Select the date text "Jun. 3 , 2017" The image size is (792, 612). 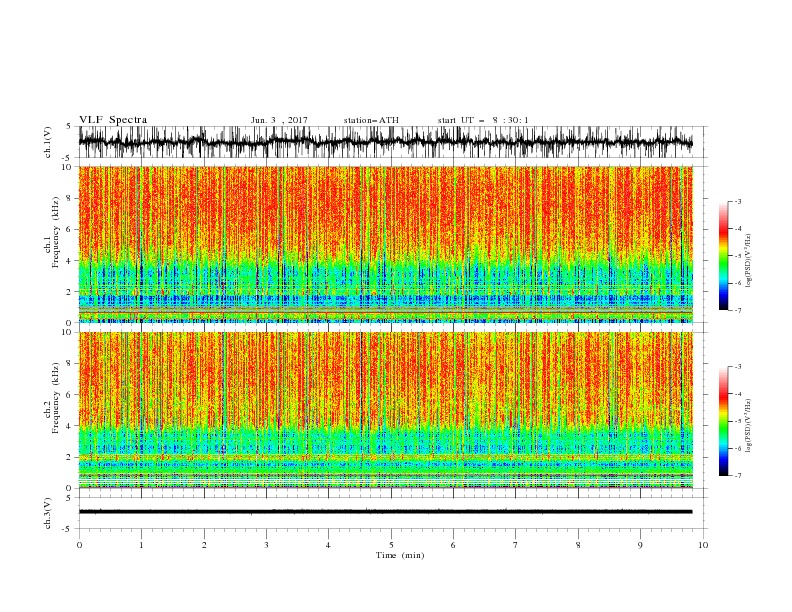click(279, 120)
